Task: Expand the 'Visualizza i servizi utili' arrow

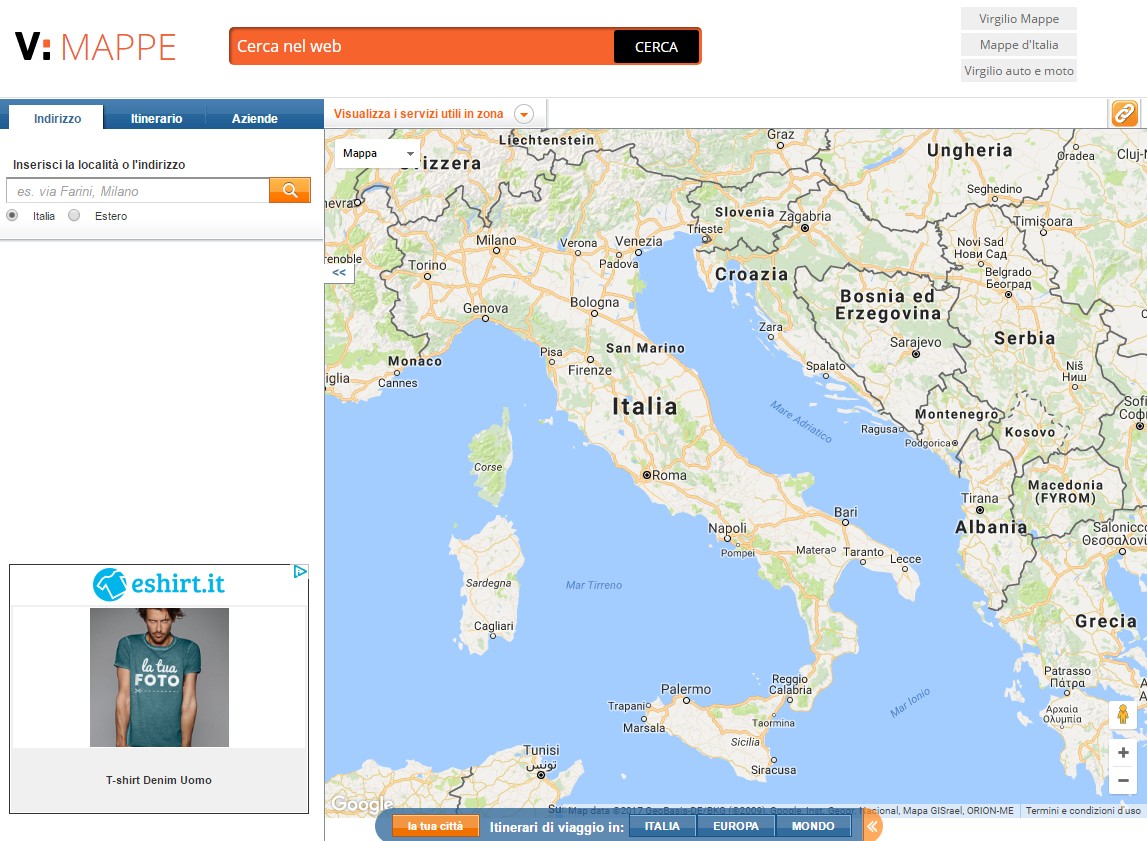Action: click(x=523, y=114)
